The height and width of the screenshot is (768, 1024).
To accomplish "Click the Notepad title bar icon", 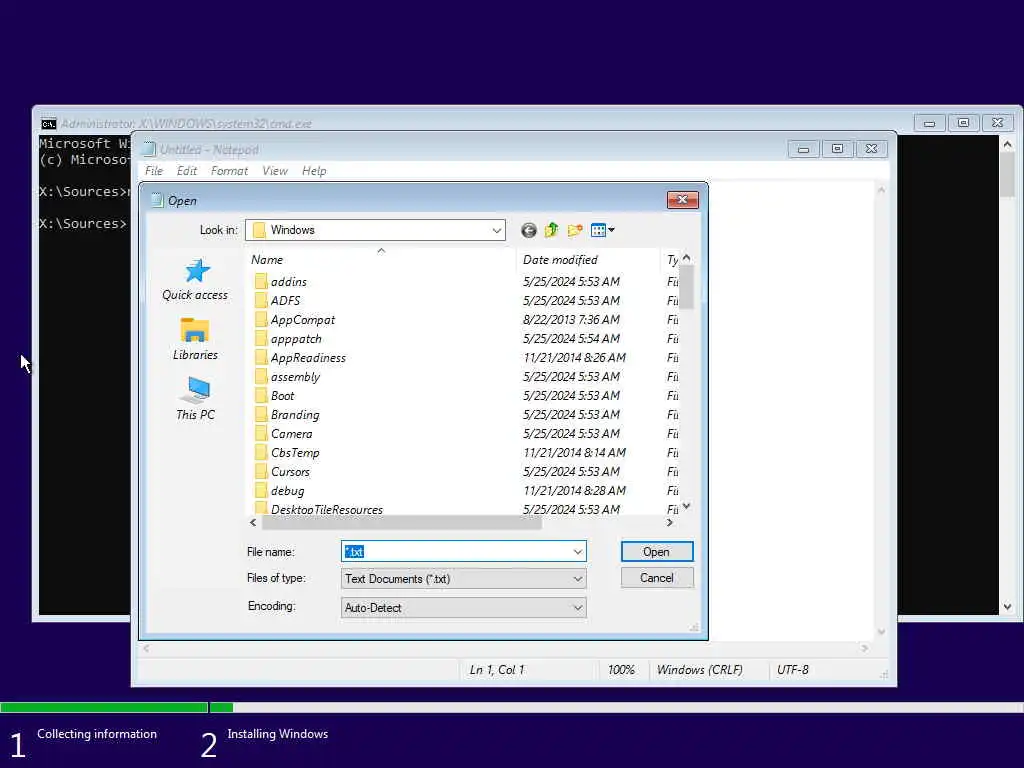I will 149,150.
